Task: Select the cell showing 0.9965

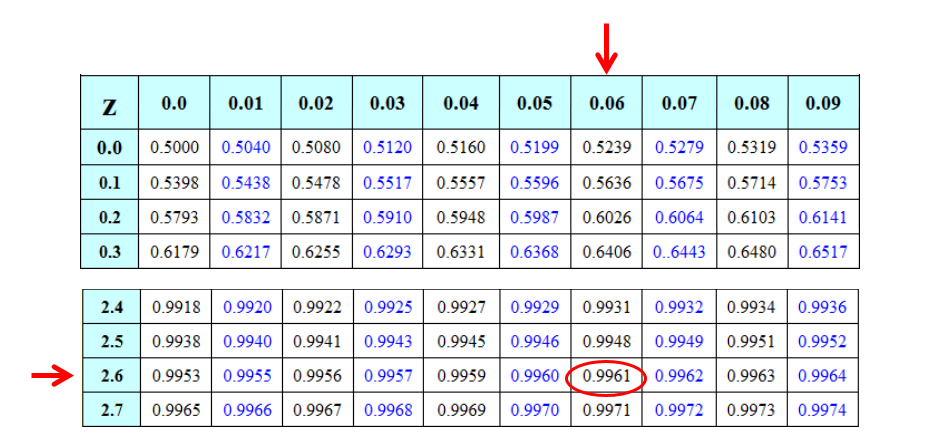Action: point(176,410)
